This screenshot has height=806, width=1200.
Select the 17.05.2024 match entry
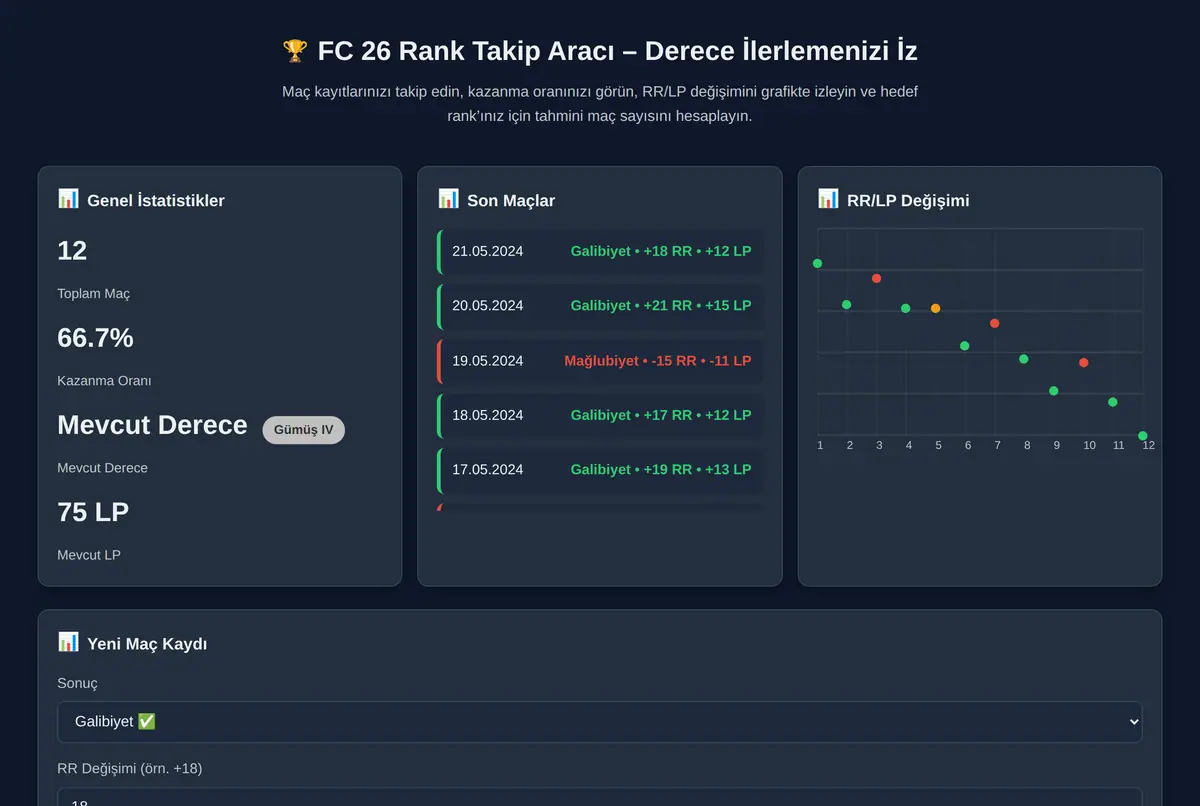coord(600,470)
